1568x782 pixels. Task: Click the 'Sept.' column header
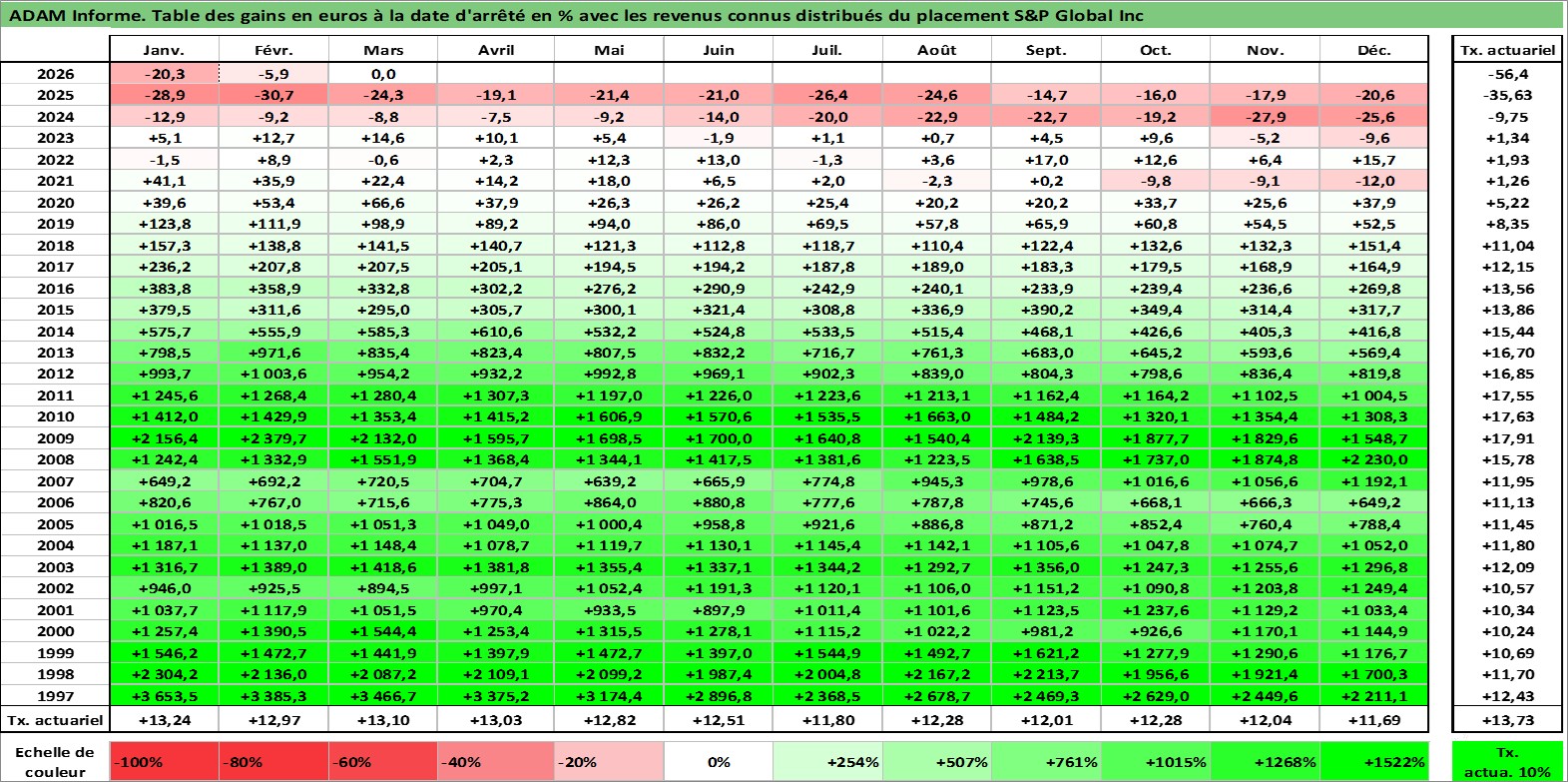pos(1046,50)
